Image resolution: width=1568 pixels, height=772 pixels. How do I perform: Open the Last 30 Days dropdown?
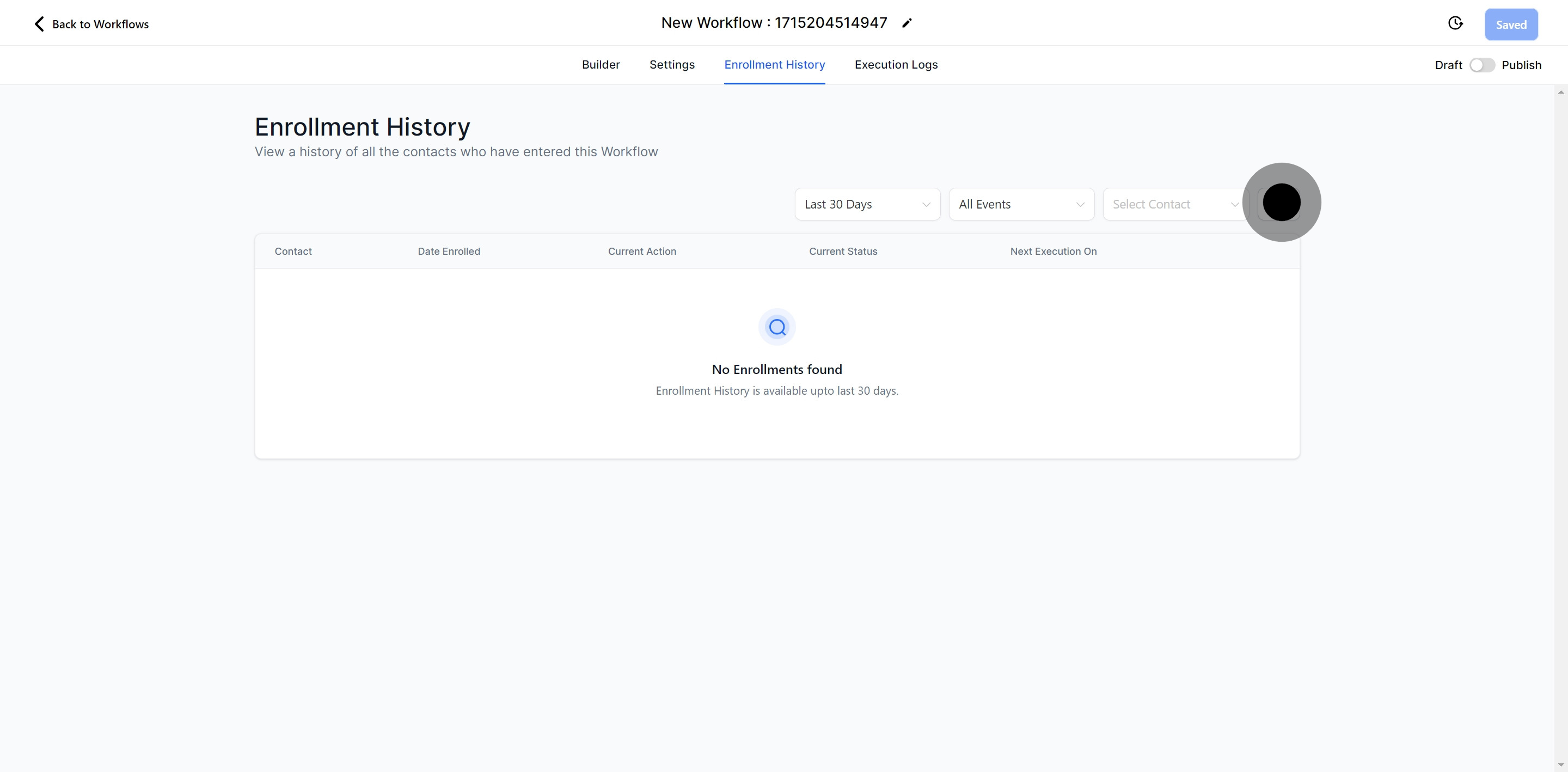(867, 204)
